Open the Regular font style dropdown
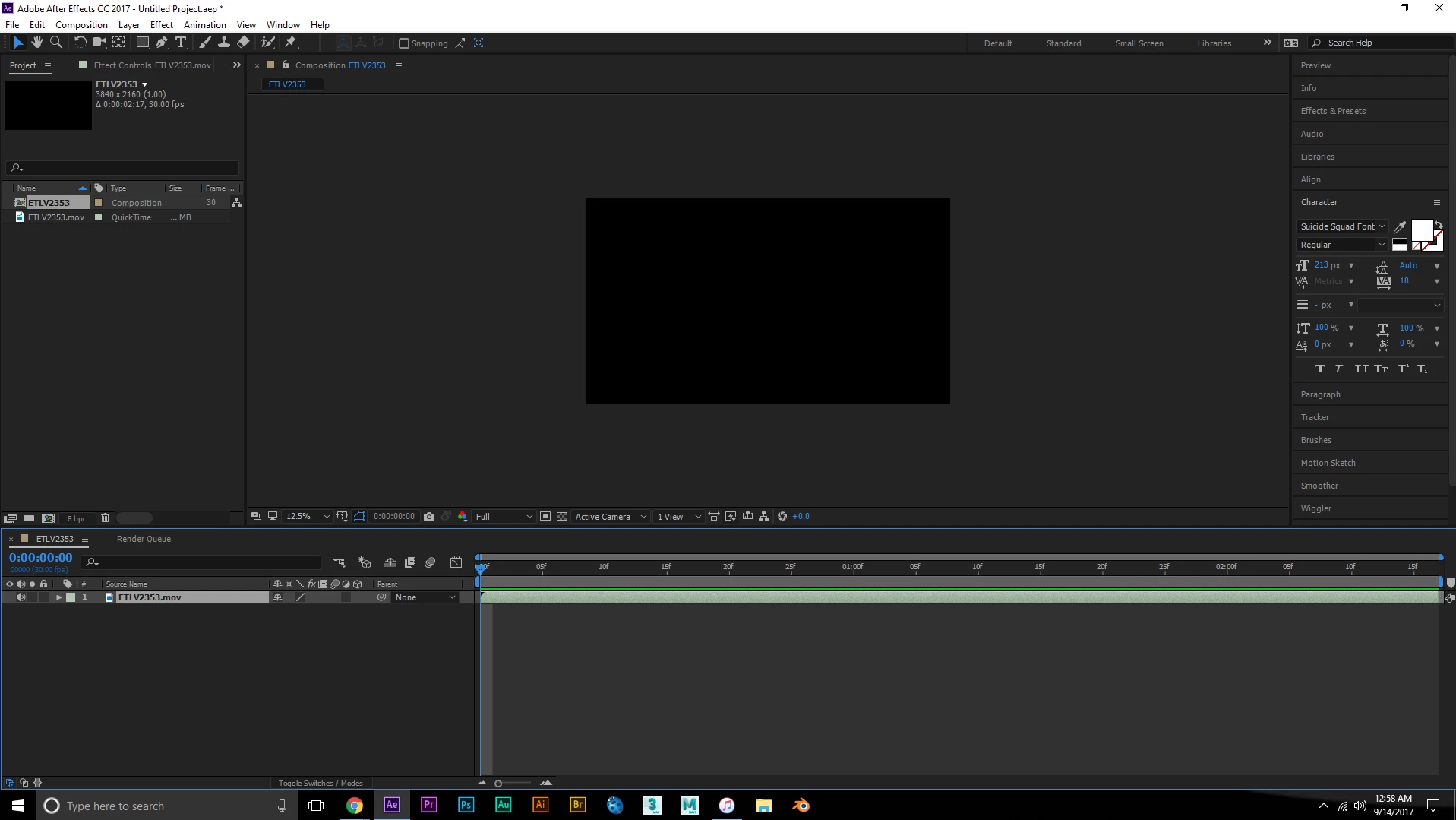The image size is (1456, 820). click(1343, 245)
